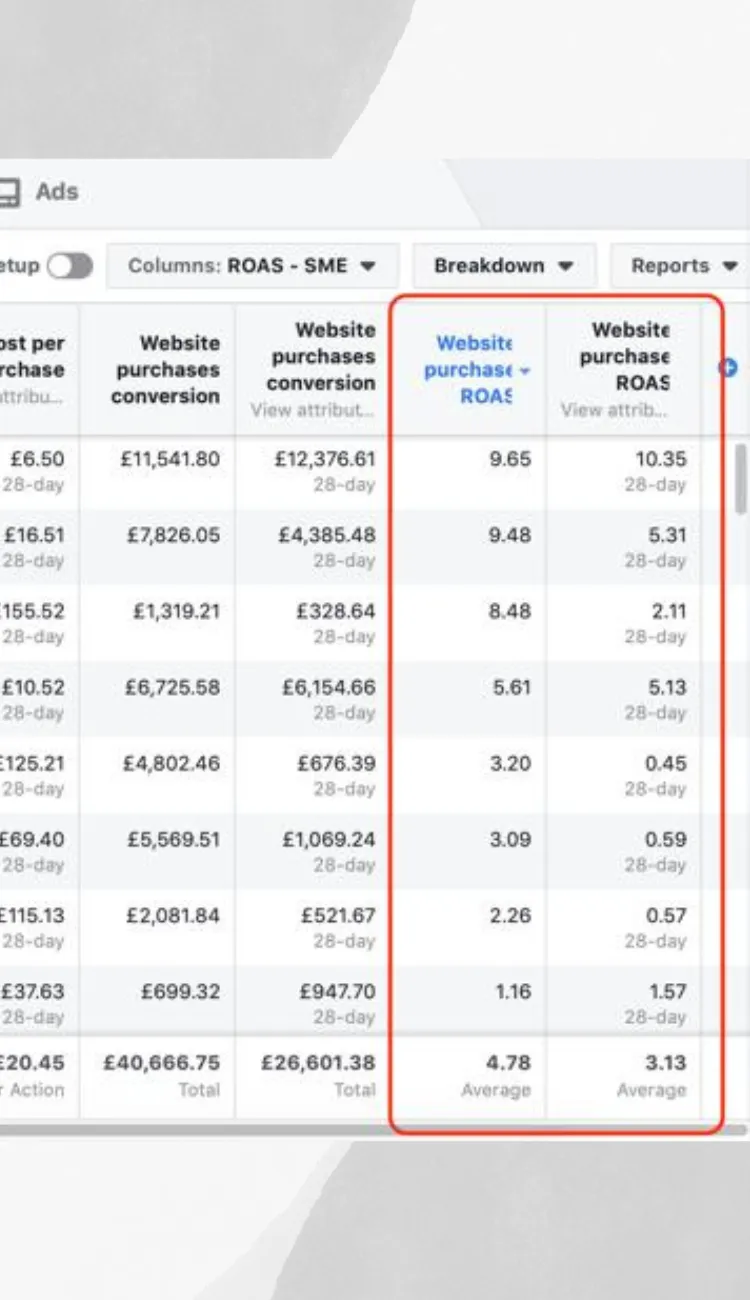Click the Ads tab icon

pos(9,192)
